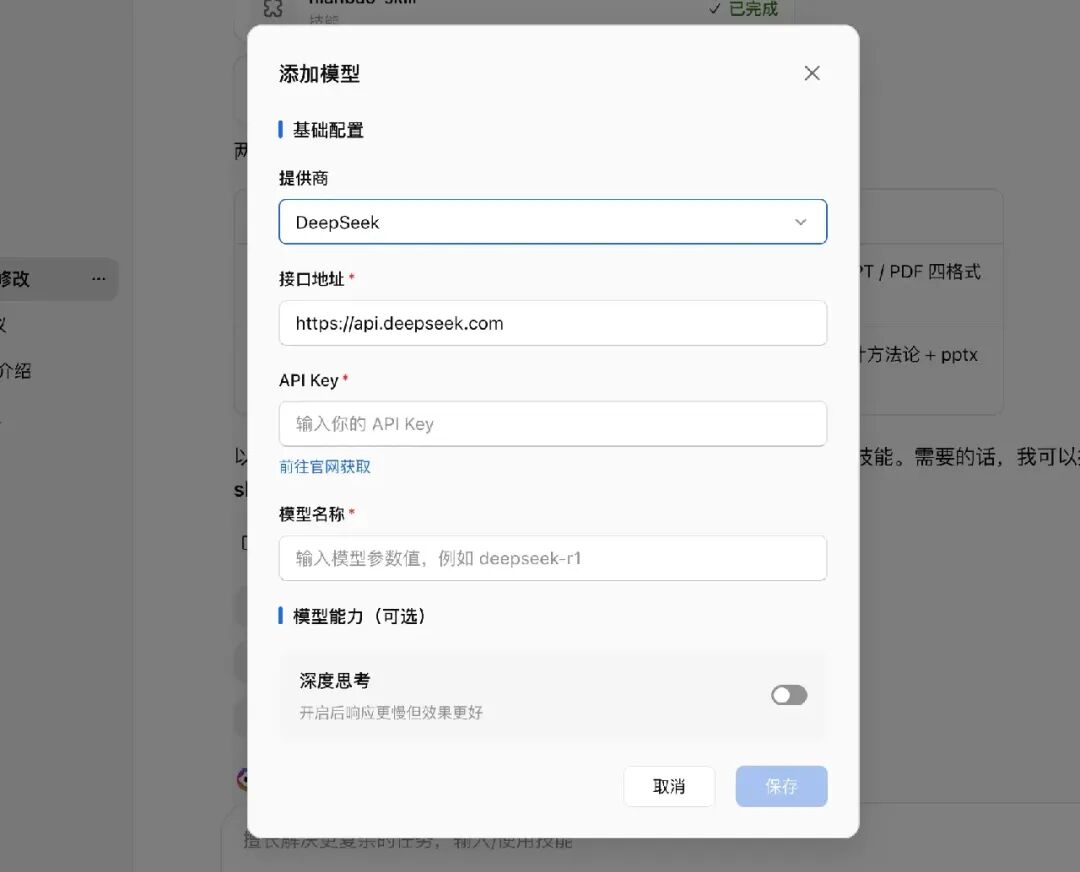1080x872 pixels.
Task: Click the 接口地址 field label
Action: (311, 279)
